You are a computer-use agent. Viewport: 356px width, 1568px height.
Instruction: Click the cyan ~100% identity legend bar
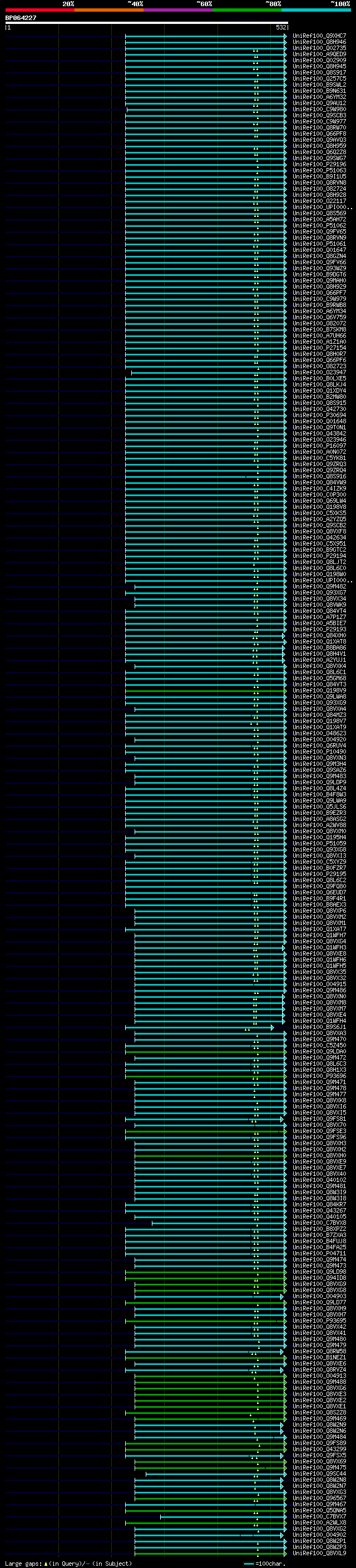coord(316,10)
